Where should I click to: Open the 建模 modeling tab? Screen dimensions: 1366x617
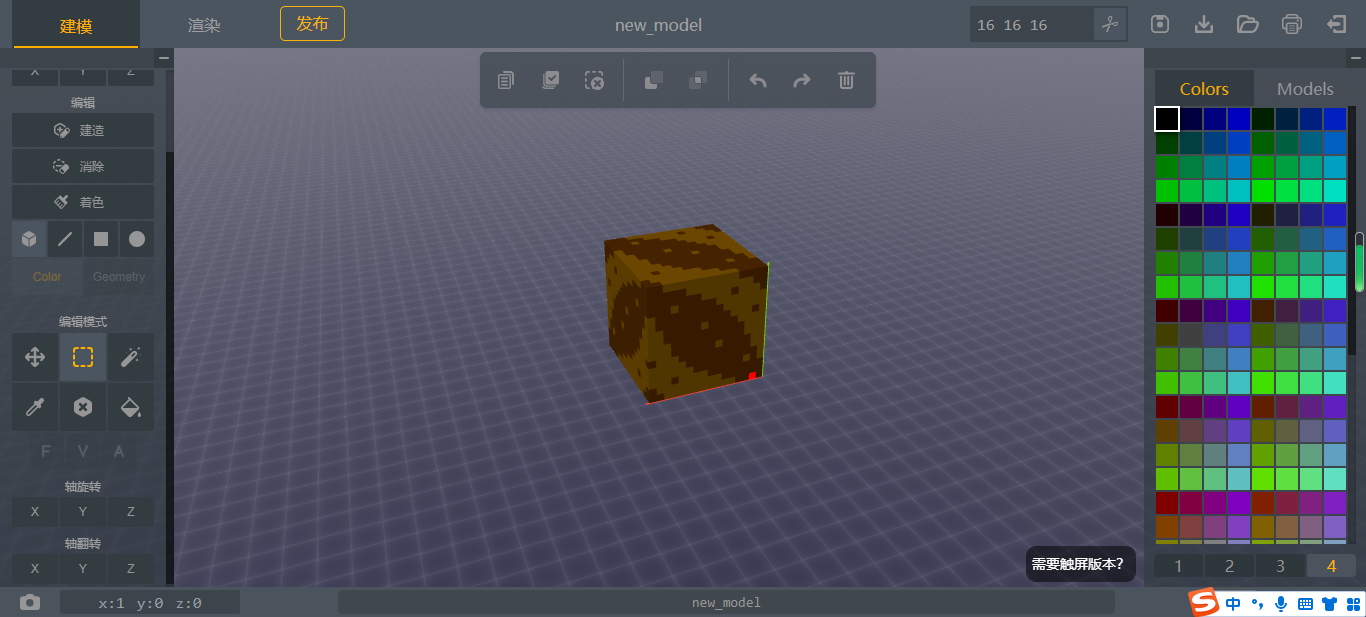coord(76,25)
